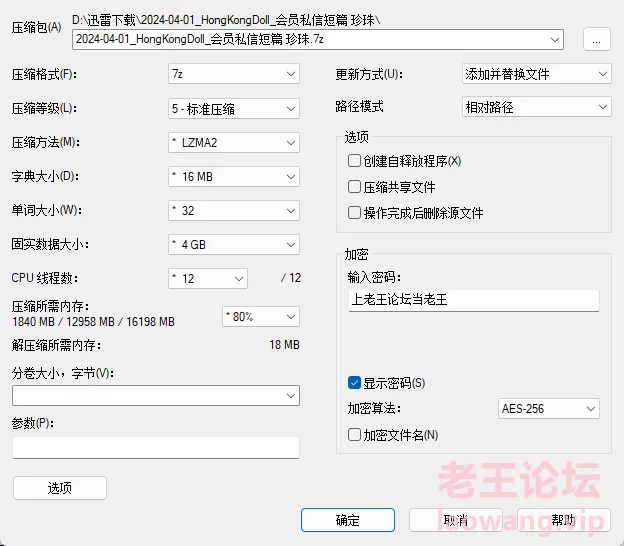Open the 压缩格式 7z dropdown
The height and width of the screenshot is (546, 624).
pos(234,74)
